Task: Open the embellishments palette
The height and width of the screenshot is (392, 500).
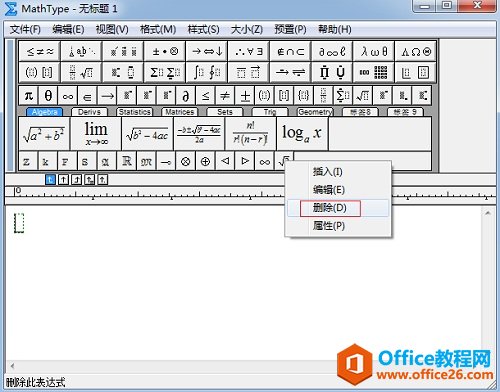Action: pos(123,51)
